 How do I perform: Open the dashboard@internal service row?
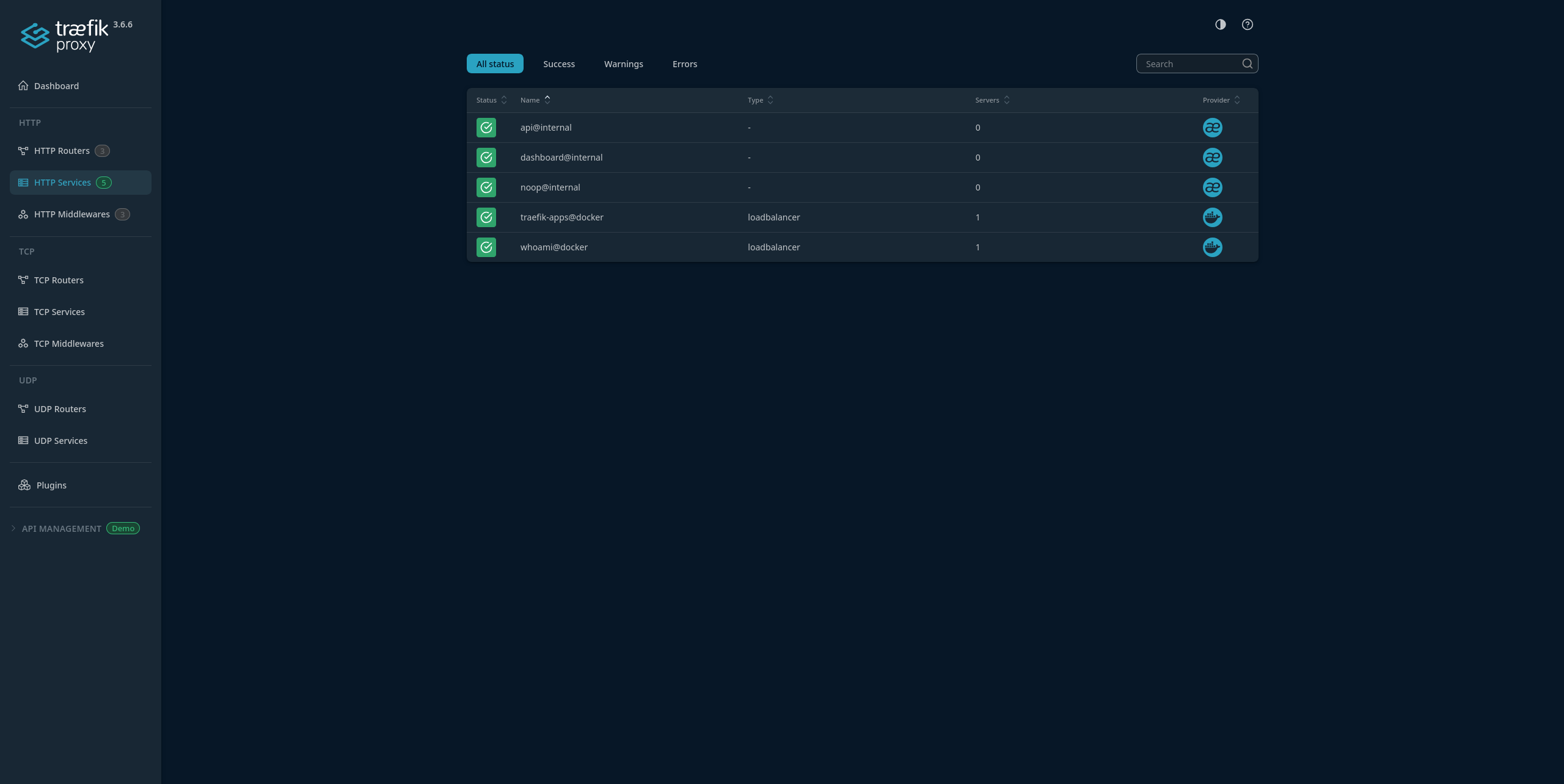click(x=561, y=158)
